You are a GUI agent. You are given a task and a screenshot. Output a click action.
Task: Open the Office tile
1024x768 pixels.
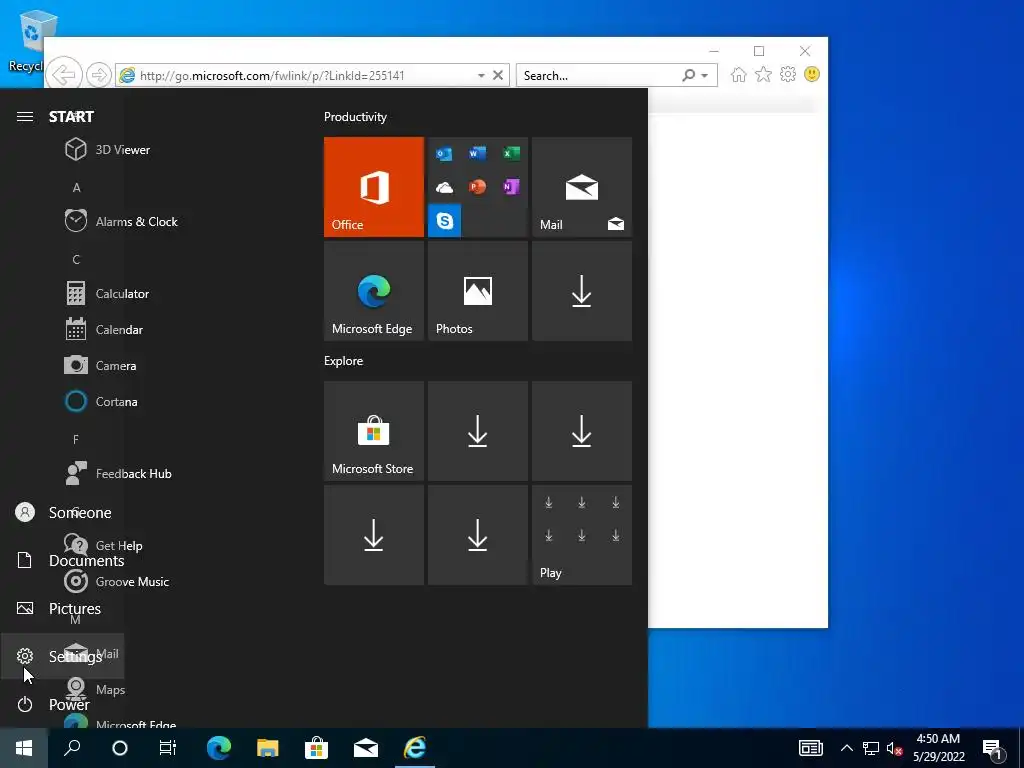[x=374, y=187]
